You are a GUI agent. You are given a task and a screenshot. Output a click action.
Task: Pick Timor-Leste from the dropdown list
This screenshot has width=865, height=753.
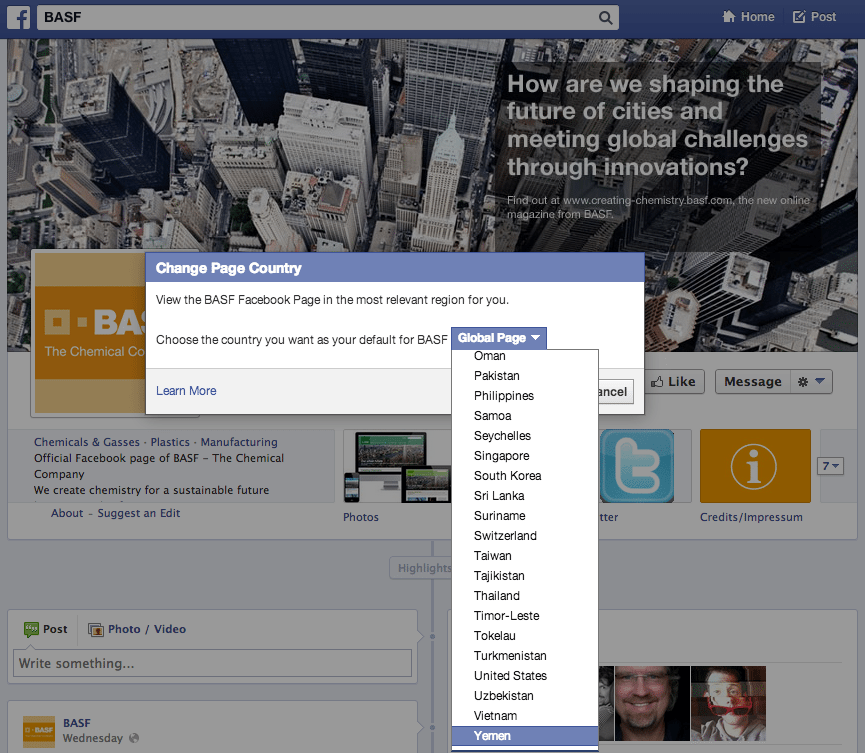pyautogui.click(x=525, y=616)
